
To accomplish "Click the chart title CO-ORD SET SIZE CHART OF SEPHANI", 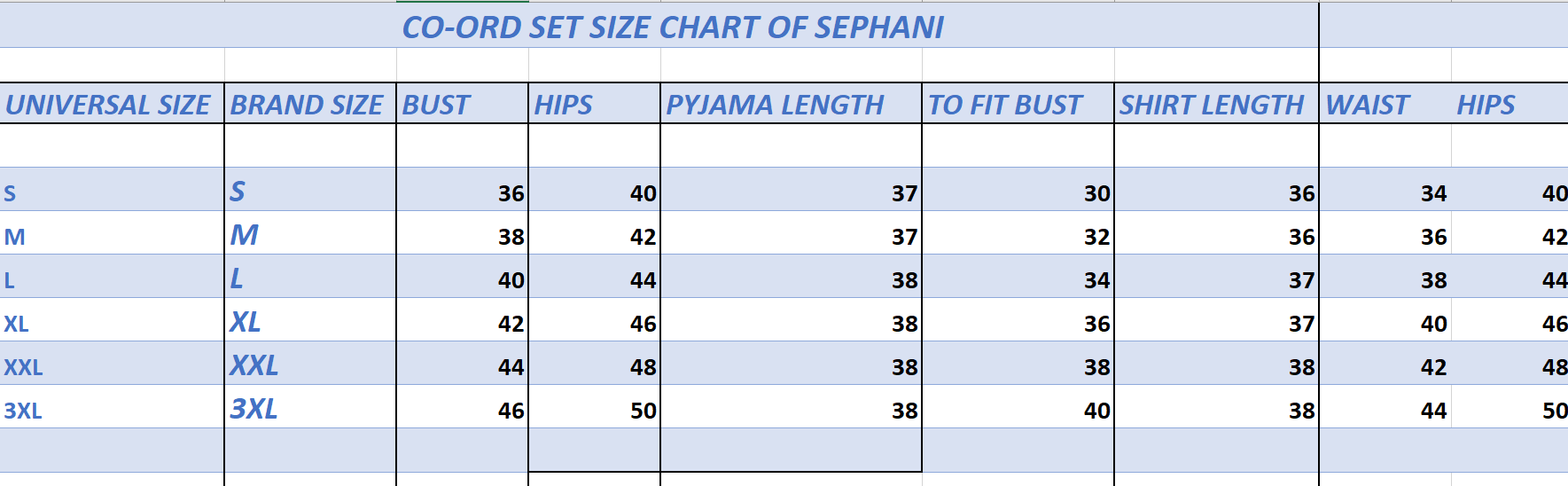I will coord(673,28).
